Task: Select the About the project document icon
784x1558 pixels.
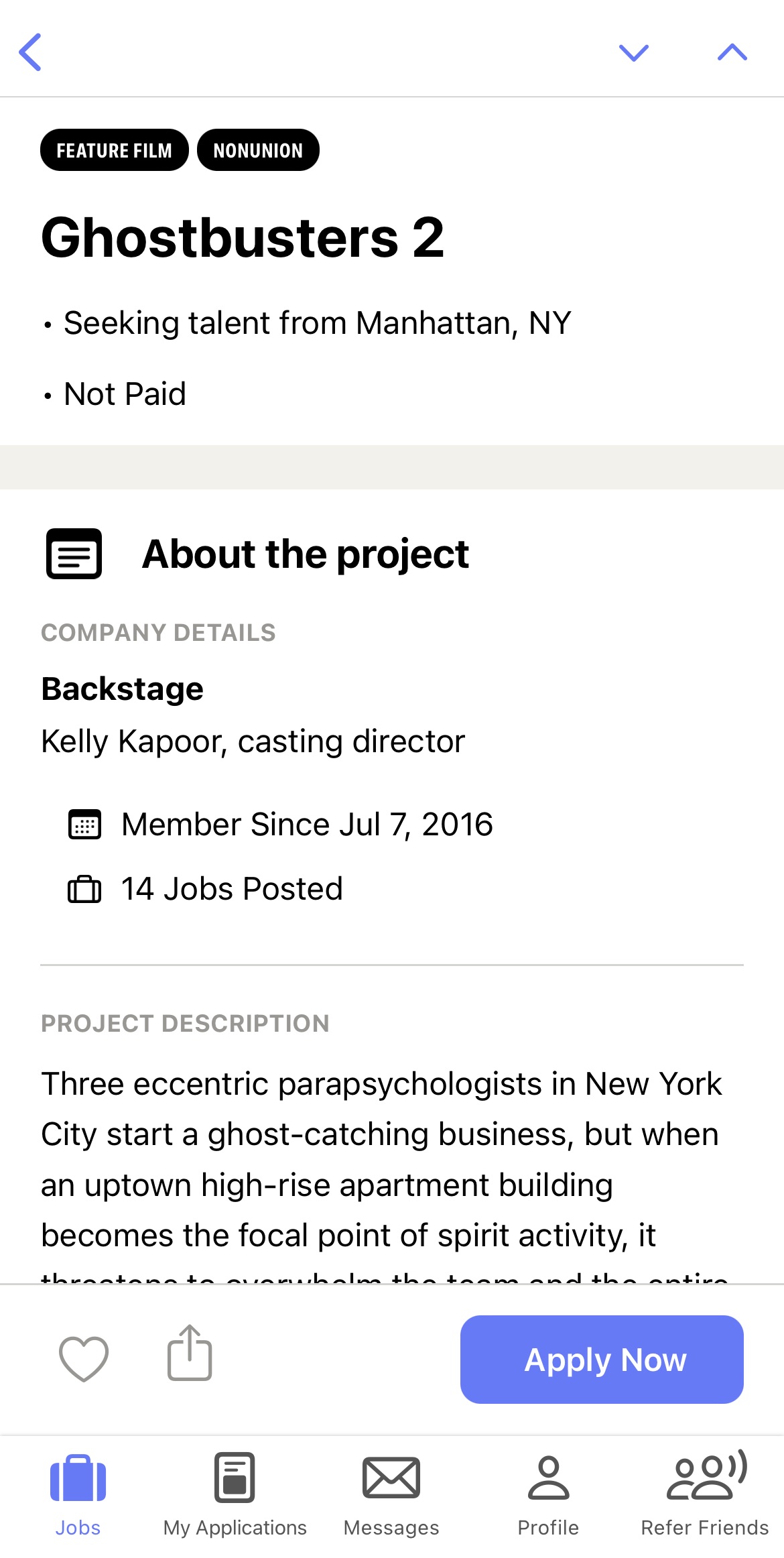Action: pyautogui.click(x=74, y=554)
